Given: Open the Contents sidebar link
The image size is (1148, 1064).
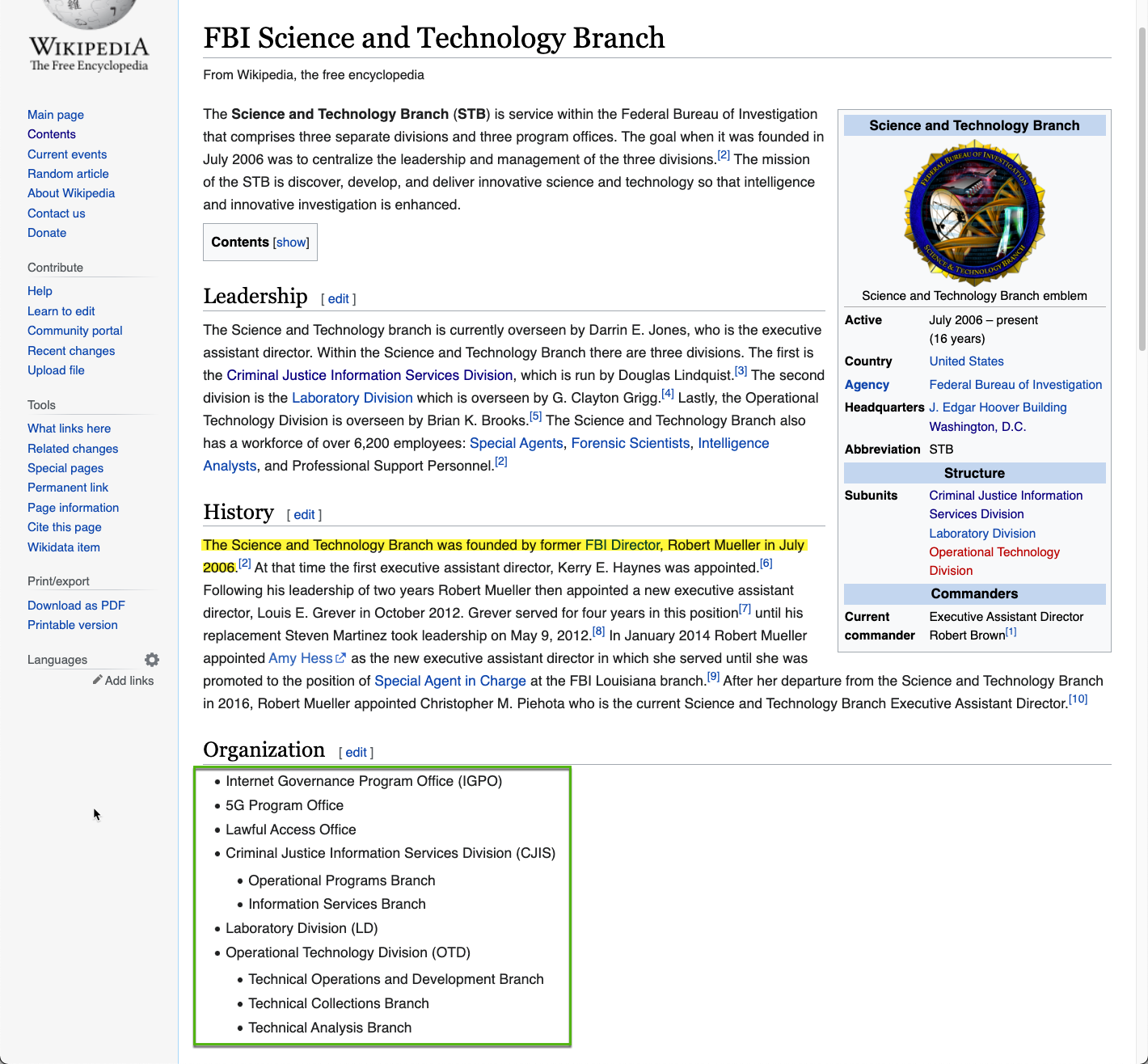Looking at the screenshot, I should (52, 134).
